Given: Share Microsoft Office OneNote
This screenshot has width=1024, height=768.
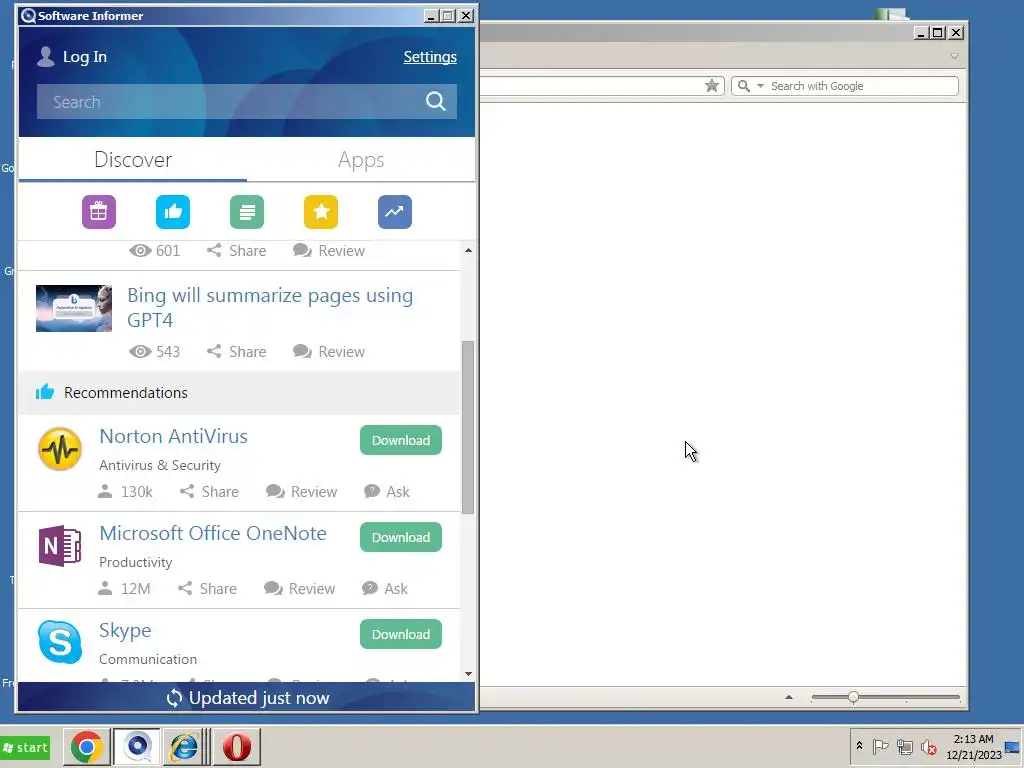Looking at the screenshot, I should [207, 588].
